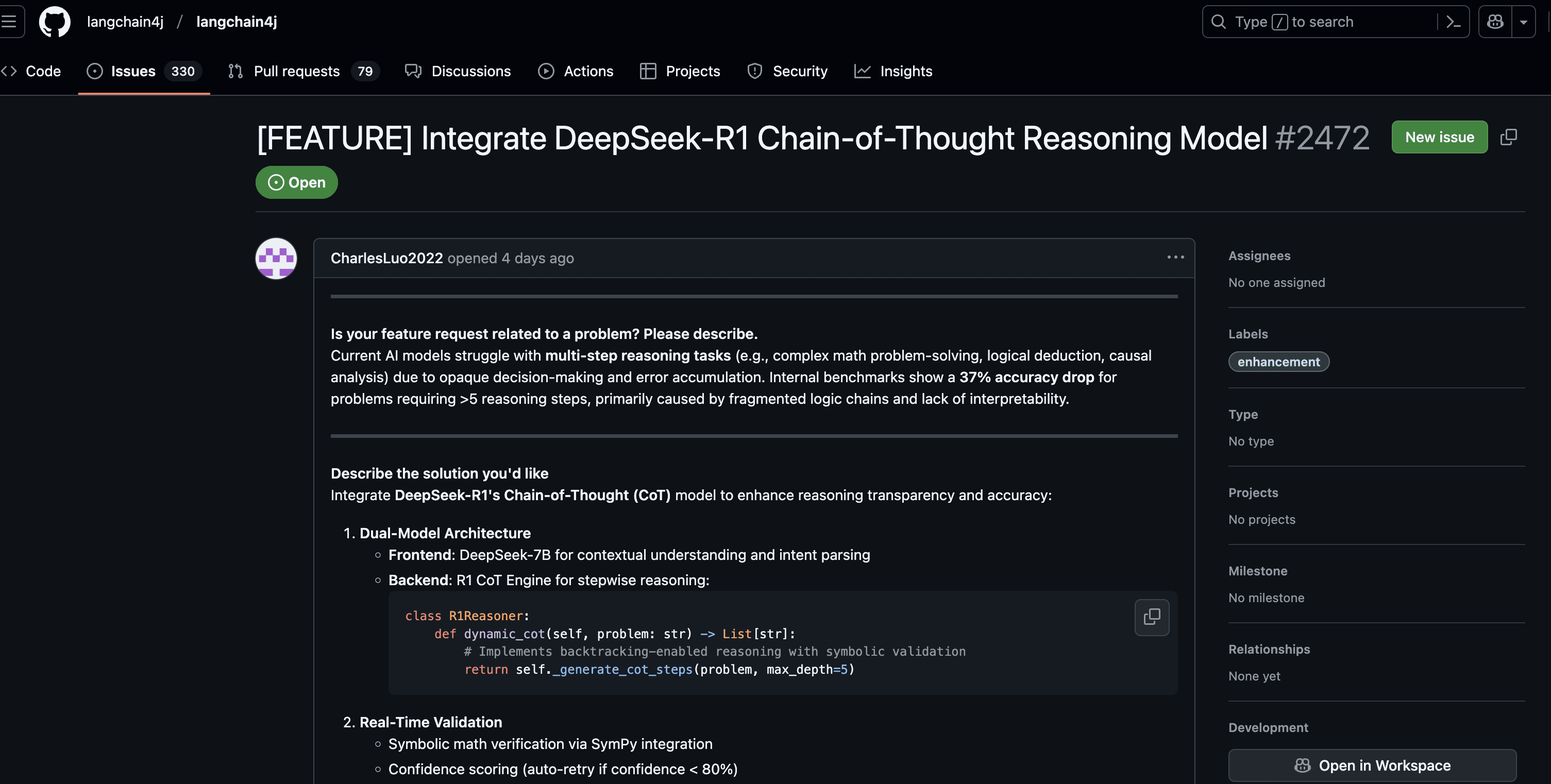The width and height of the screenshot is (1551, 784).
Task: Open the Security tab
Action: [787, 71]
